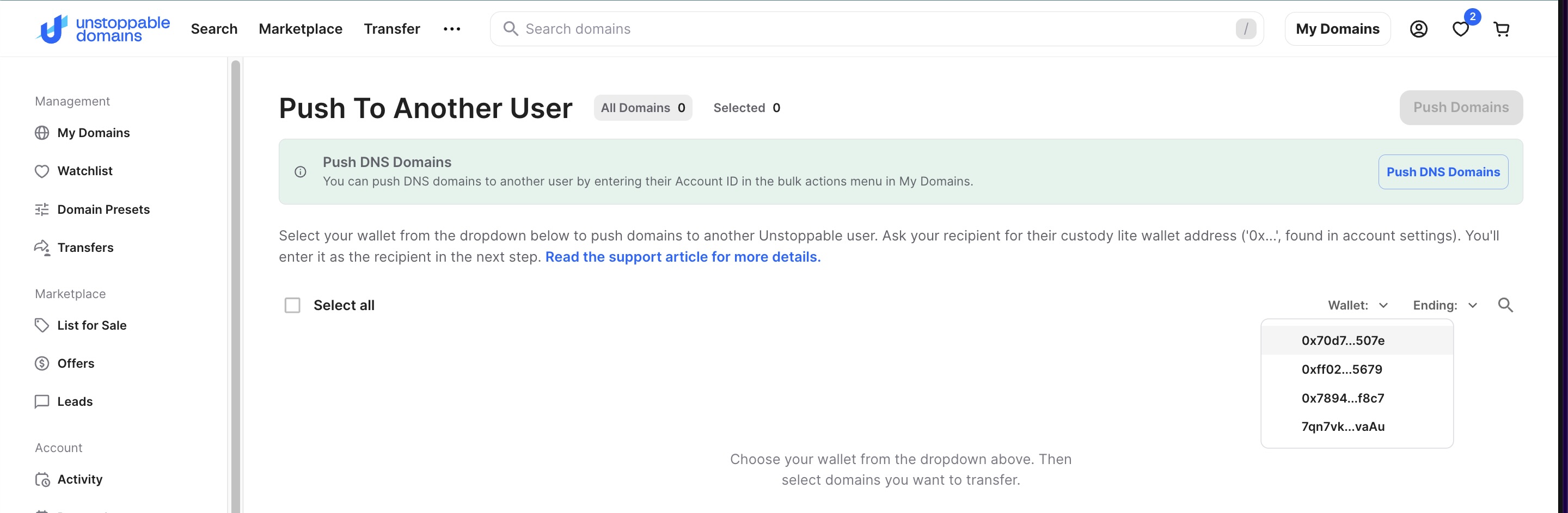
Task: Click the magnifier icon in search bar
Action: pos(510,29)
